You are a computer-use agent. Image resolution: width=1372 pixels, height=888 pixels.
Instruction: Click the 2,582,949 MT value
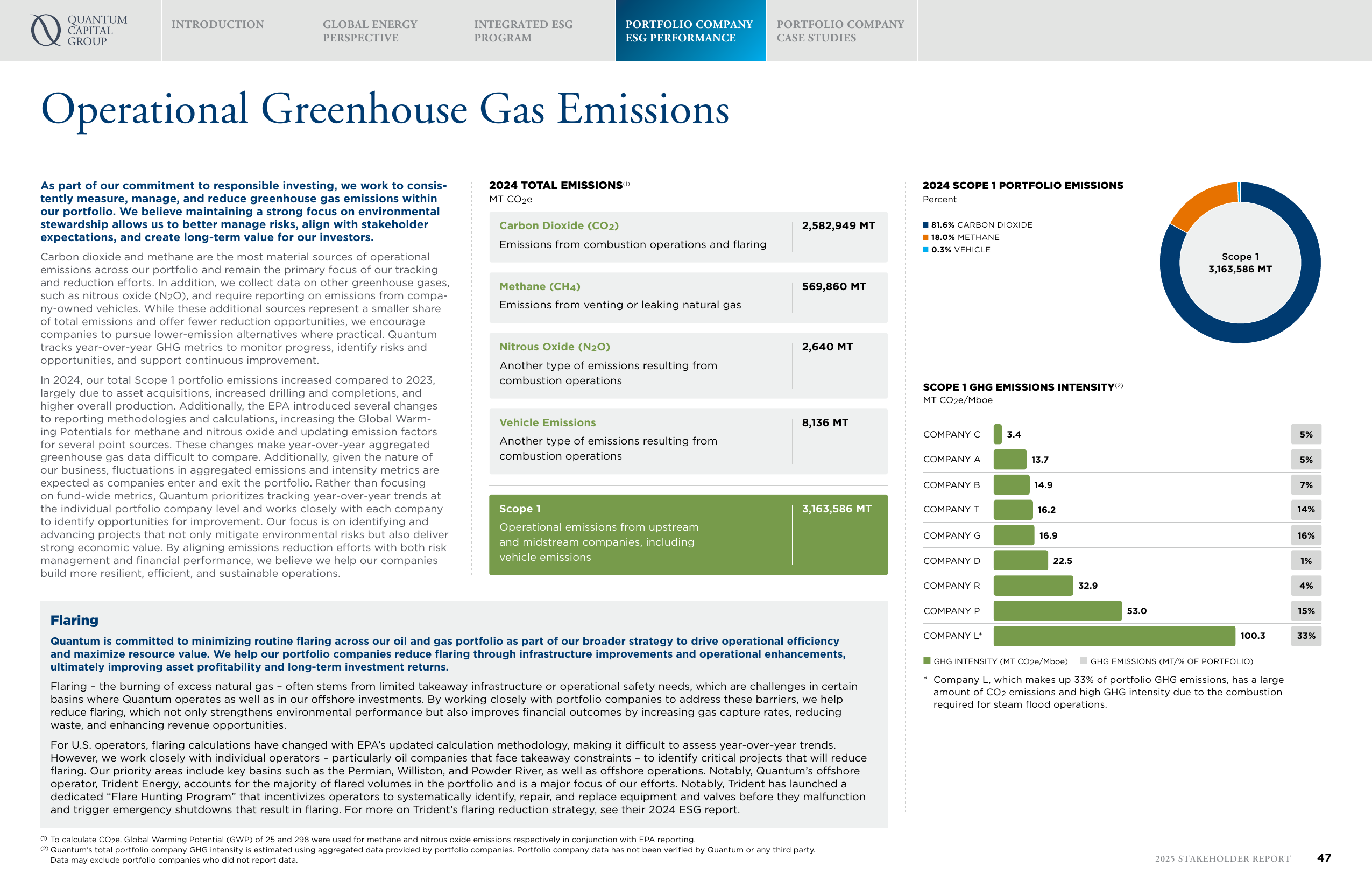pos(838,225)
